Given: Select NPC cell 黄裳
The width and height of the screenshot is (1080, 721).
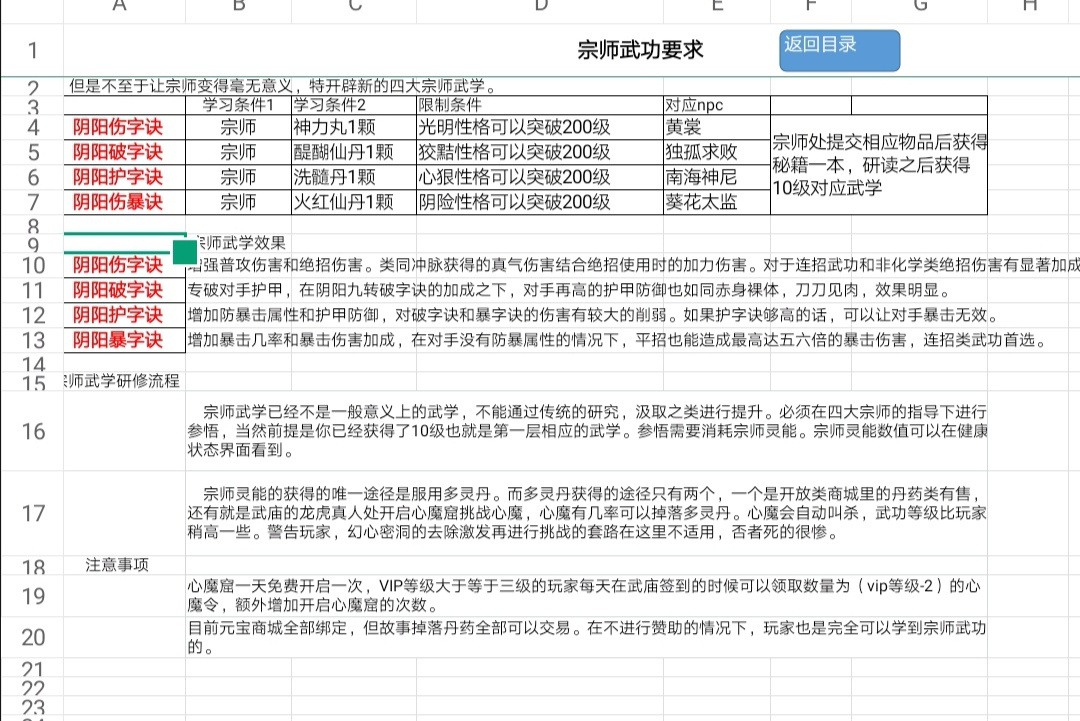Looking at the screenshot, I should coord(717,127).
